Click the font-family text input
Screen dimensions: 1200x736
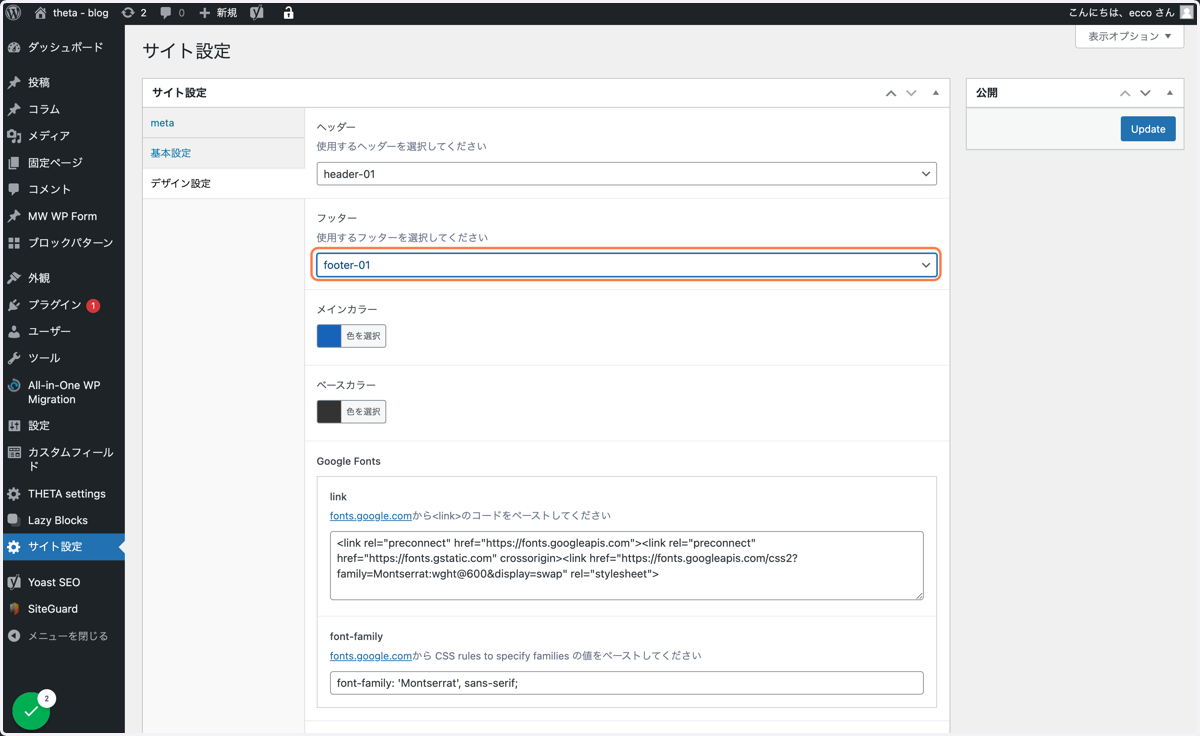pyautogui.click(x=627, y=683)
